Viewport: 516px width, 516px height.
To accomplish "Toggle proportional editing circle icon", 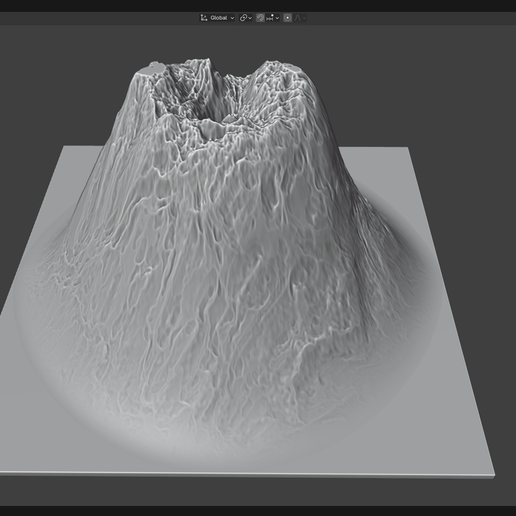I will point(287,18).
